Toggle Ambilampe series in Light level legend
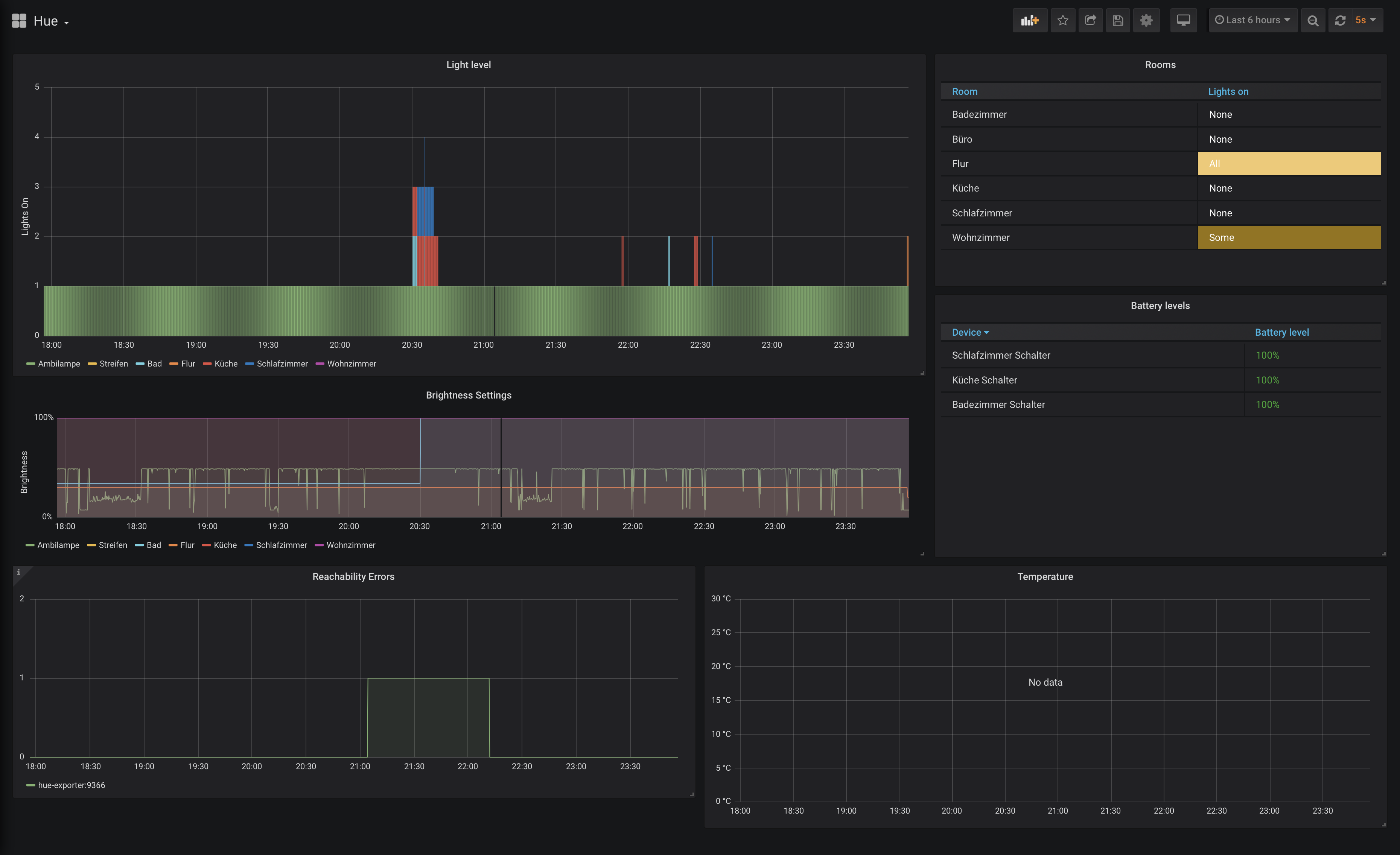The image size is (1400, 855). 59,364
